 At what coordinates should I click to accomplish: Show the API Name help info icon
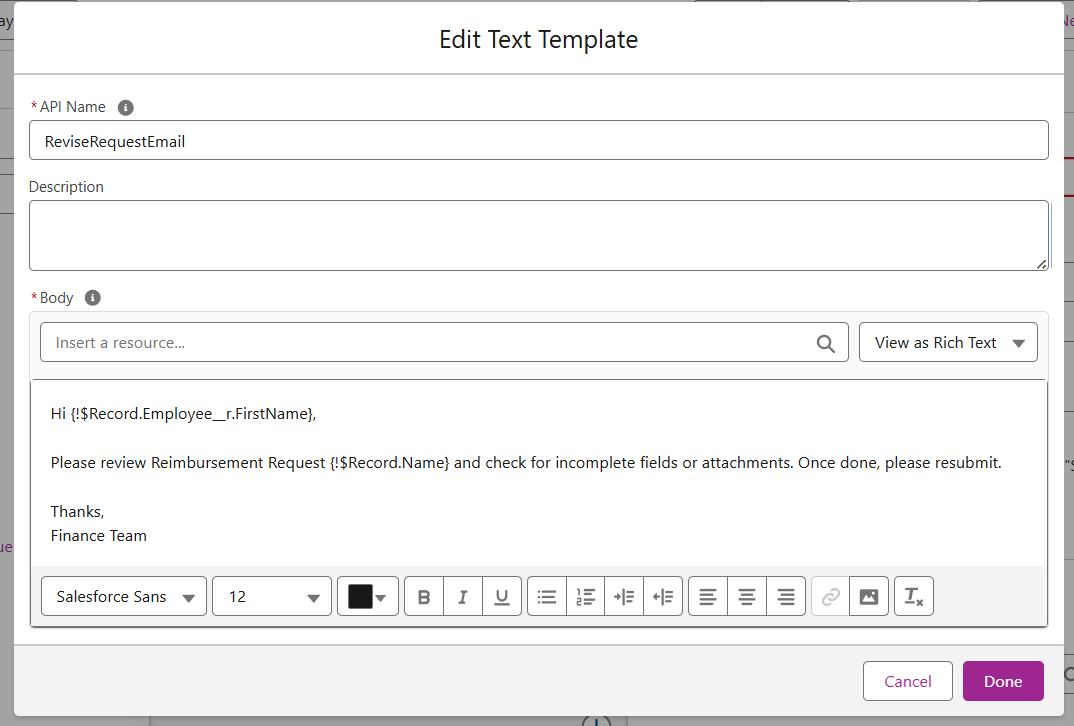[126, 107]
